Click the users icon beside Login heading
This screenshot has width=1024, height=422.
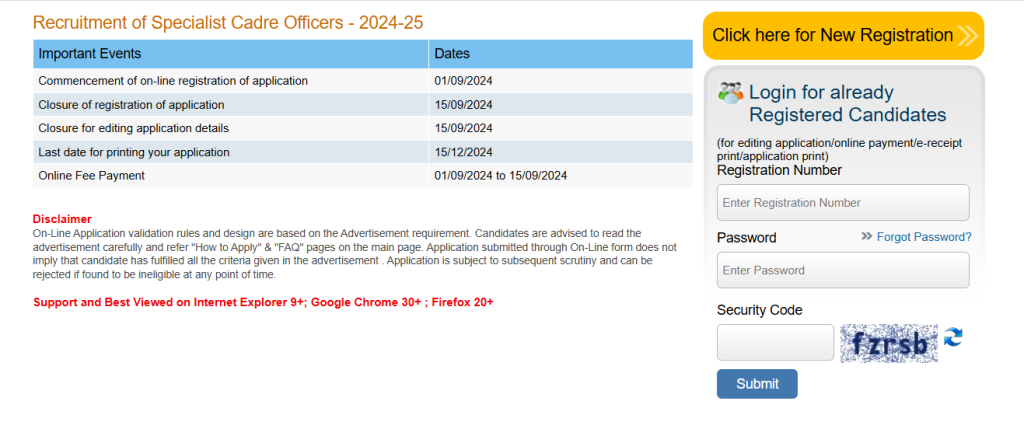tap(731, 92)
